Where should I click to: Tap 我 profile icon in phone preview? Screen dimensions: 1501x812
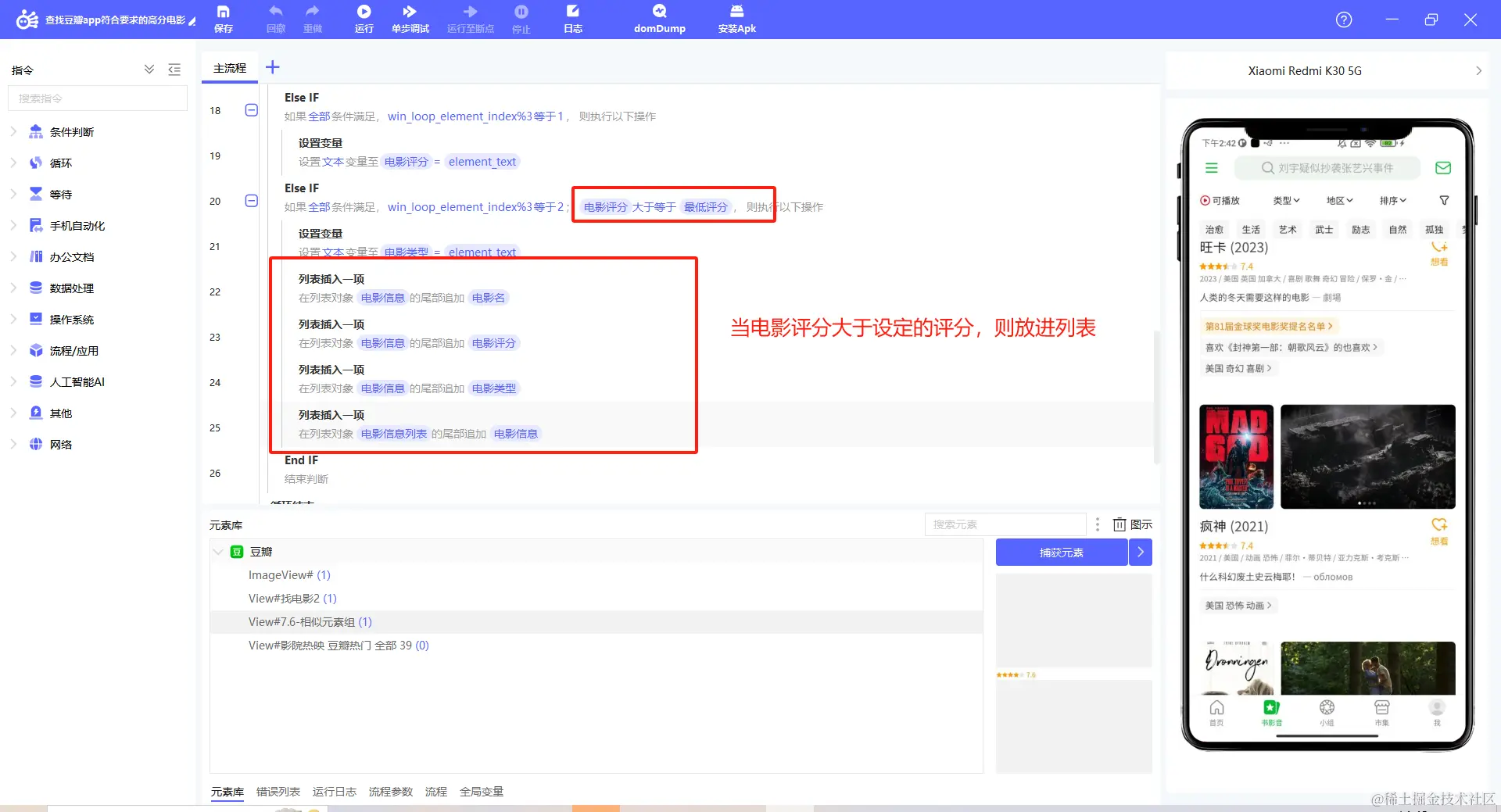(1437, 712)
